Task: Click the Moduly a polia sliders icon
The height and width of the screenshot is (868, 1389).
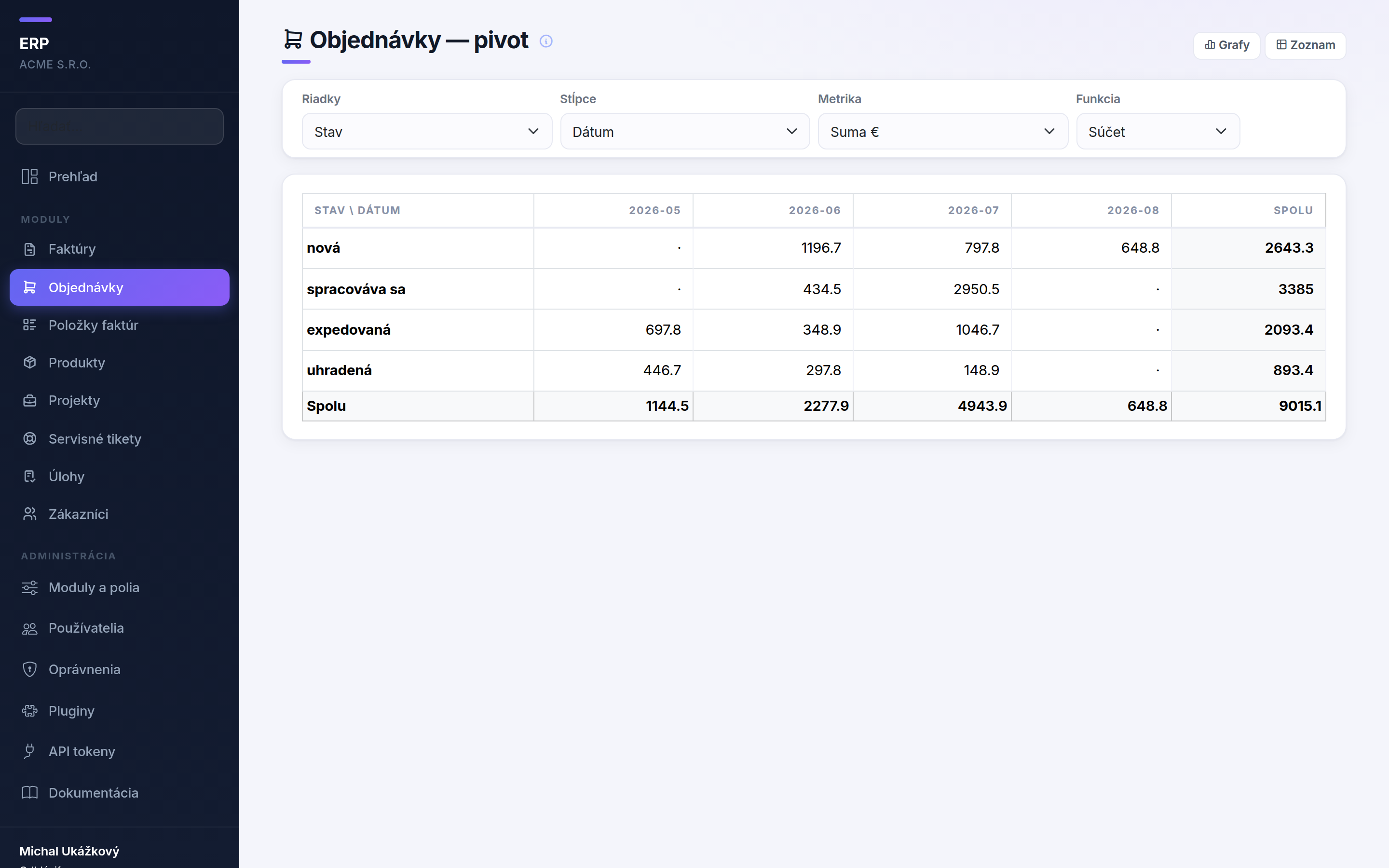Action: 30,587
